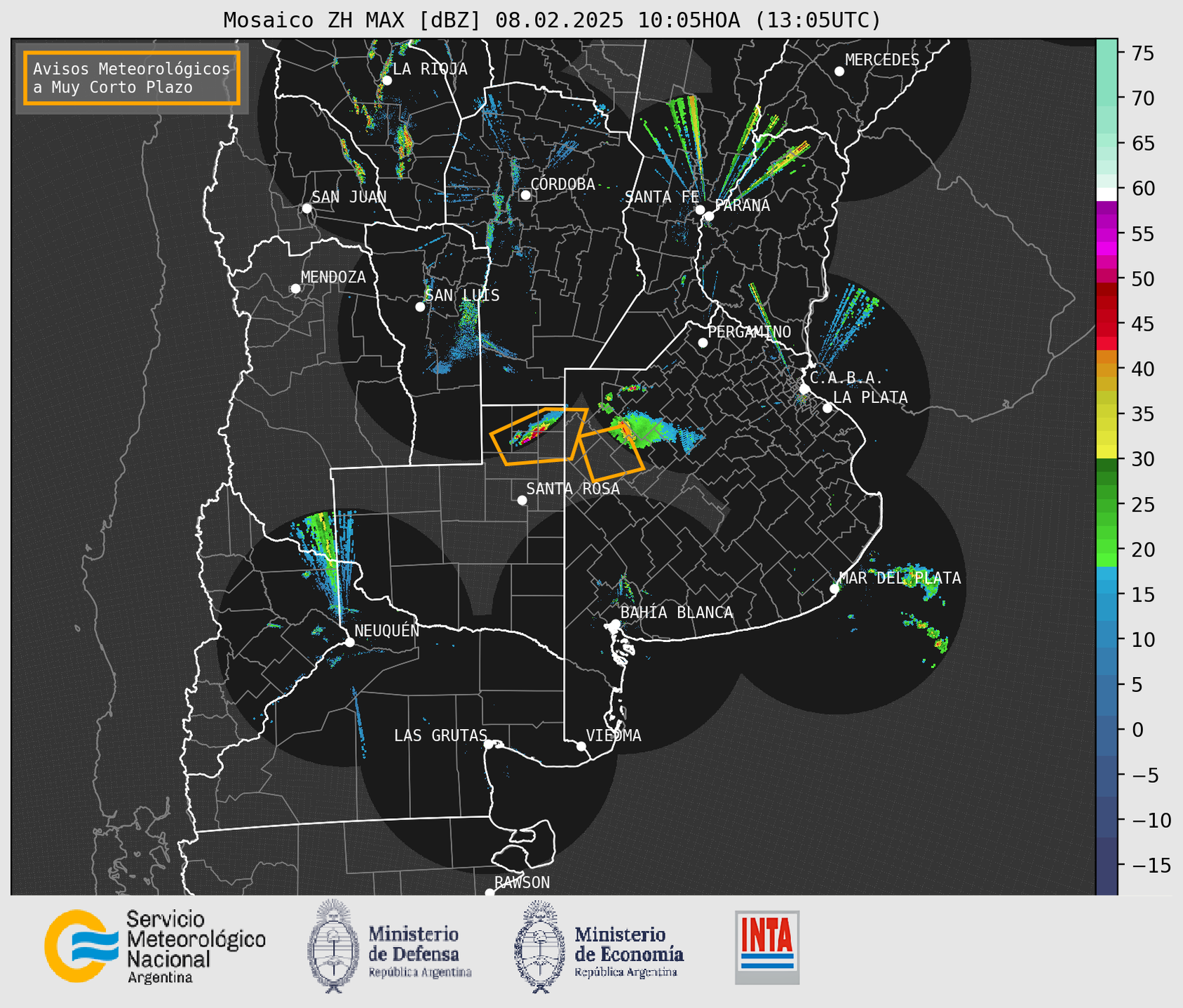Click the INTA logo

767,947
